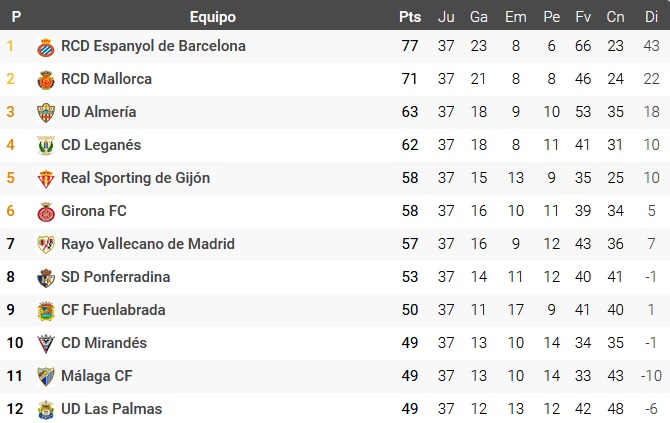Open the Rayo Vallecano de Madrid link
This screenshot has height=423, width=670.
148,244
